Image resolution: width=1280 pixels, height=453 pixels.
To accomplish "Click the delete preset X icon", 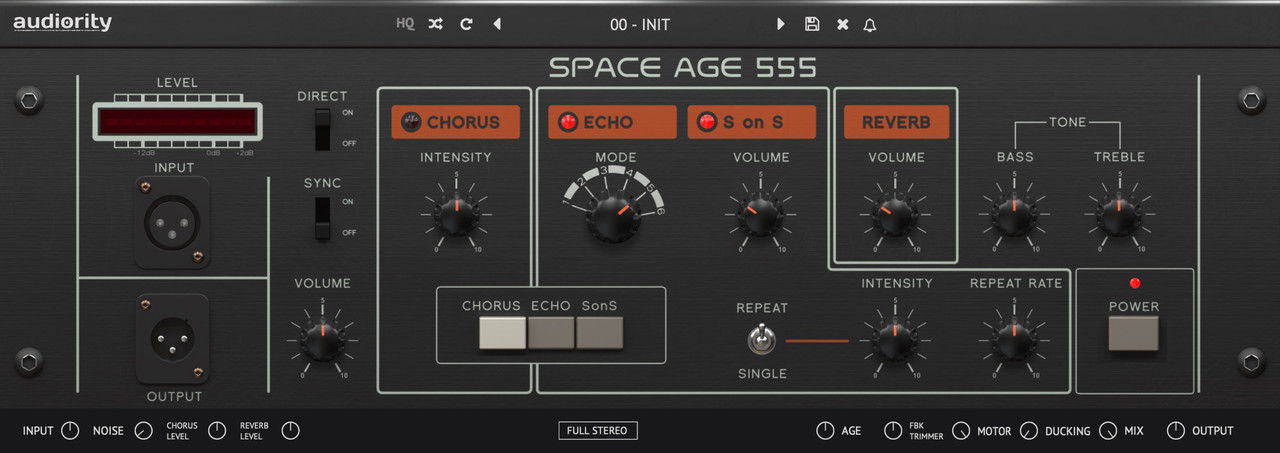I will click(842, 24).
